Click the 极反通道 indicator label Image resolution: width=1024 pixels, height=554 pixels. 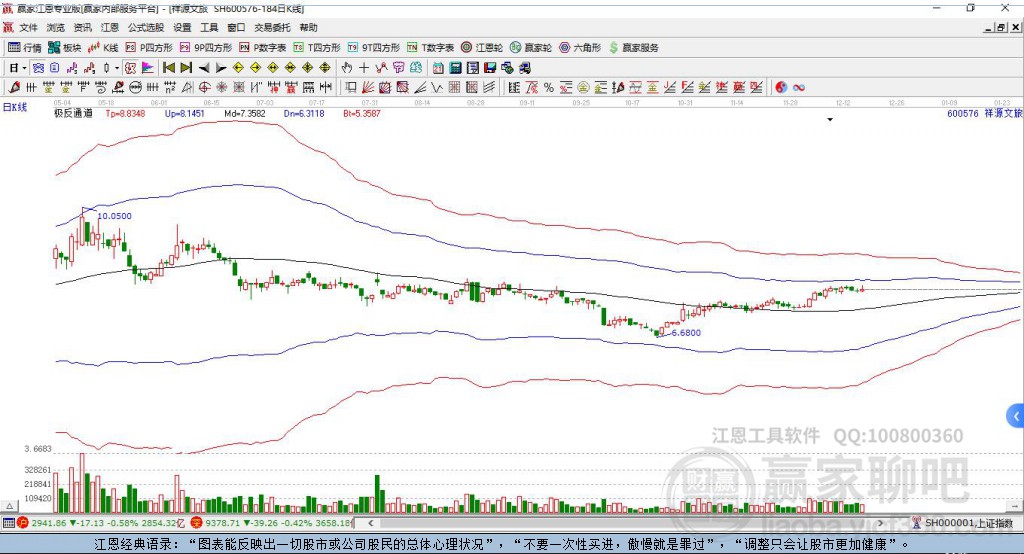pos(73,113)
